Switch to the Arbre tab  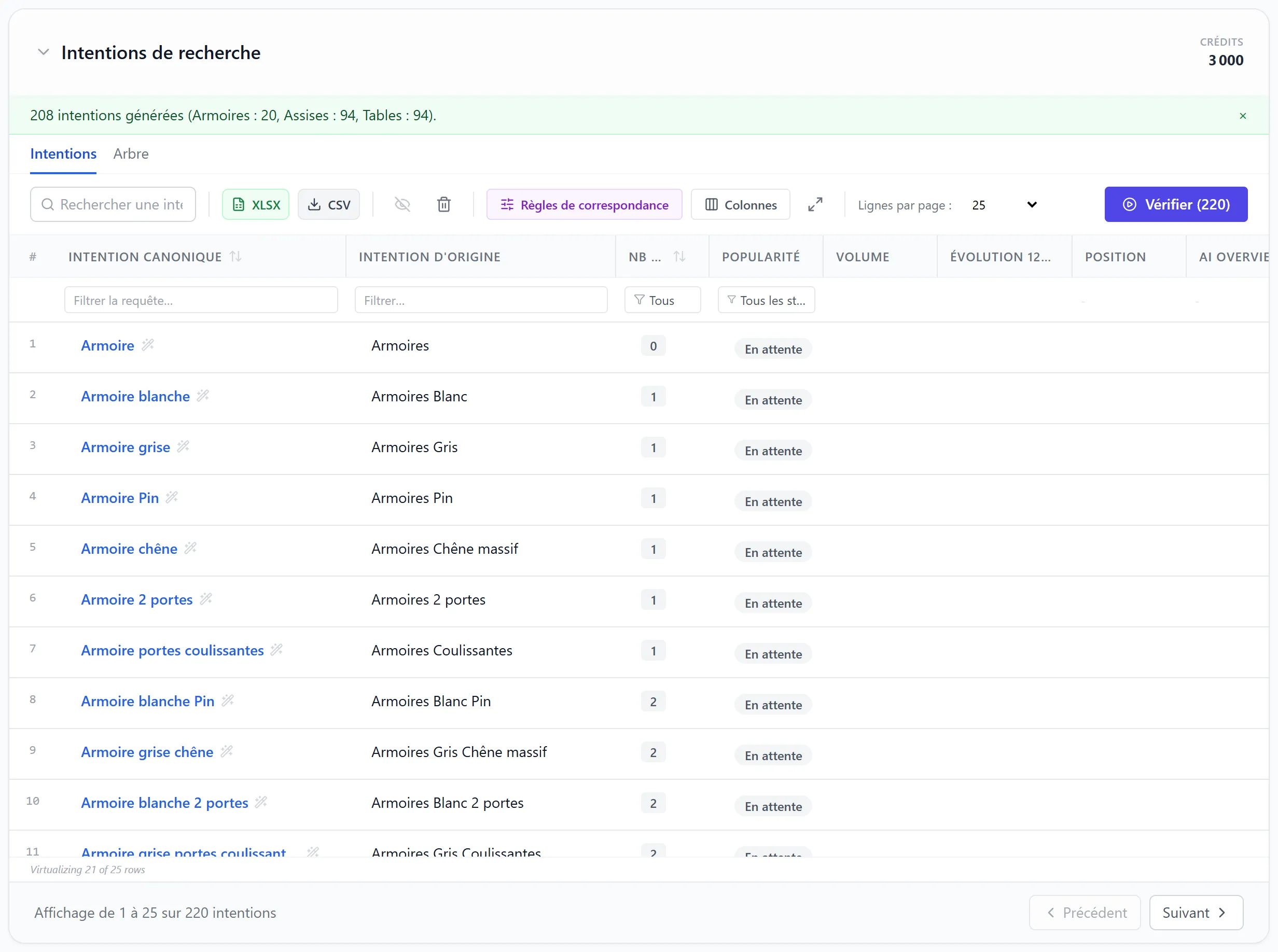pos(131,154)
